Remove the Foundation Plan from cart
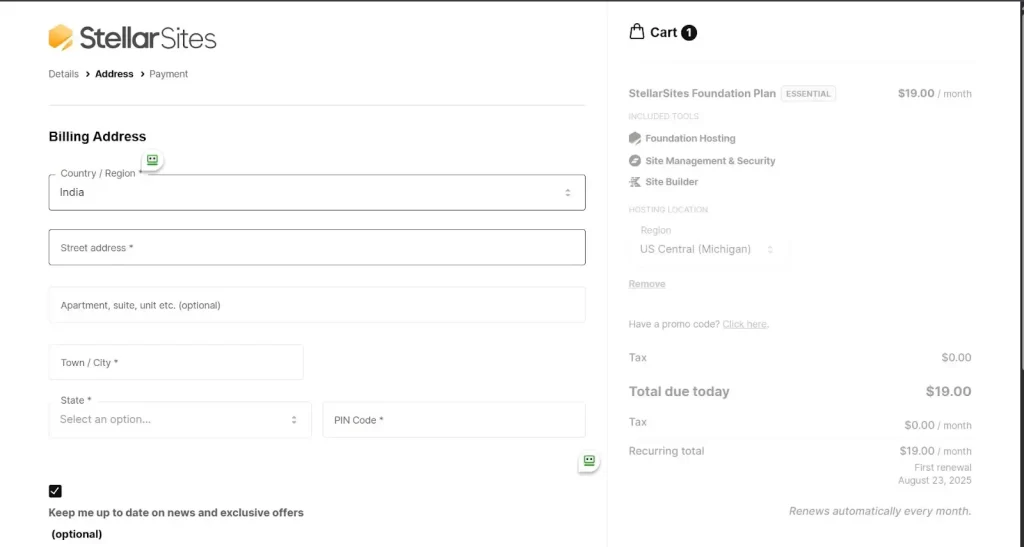The height and width of the screenshot is (547, 1024). click(x=646, y=284)
